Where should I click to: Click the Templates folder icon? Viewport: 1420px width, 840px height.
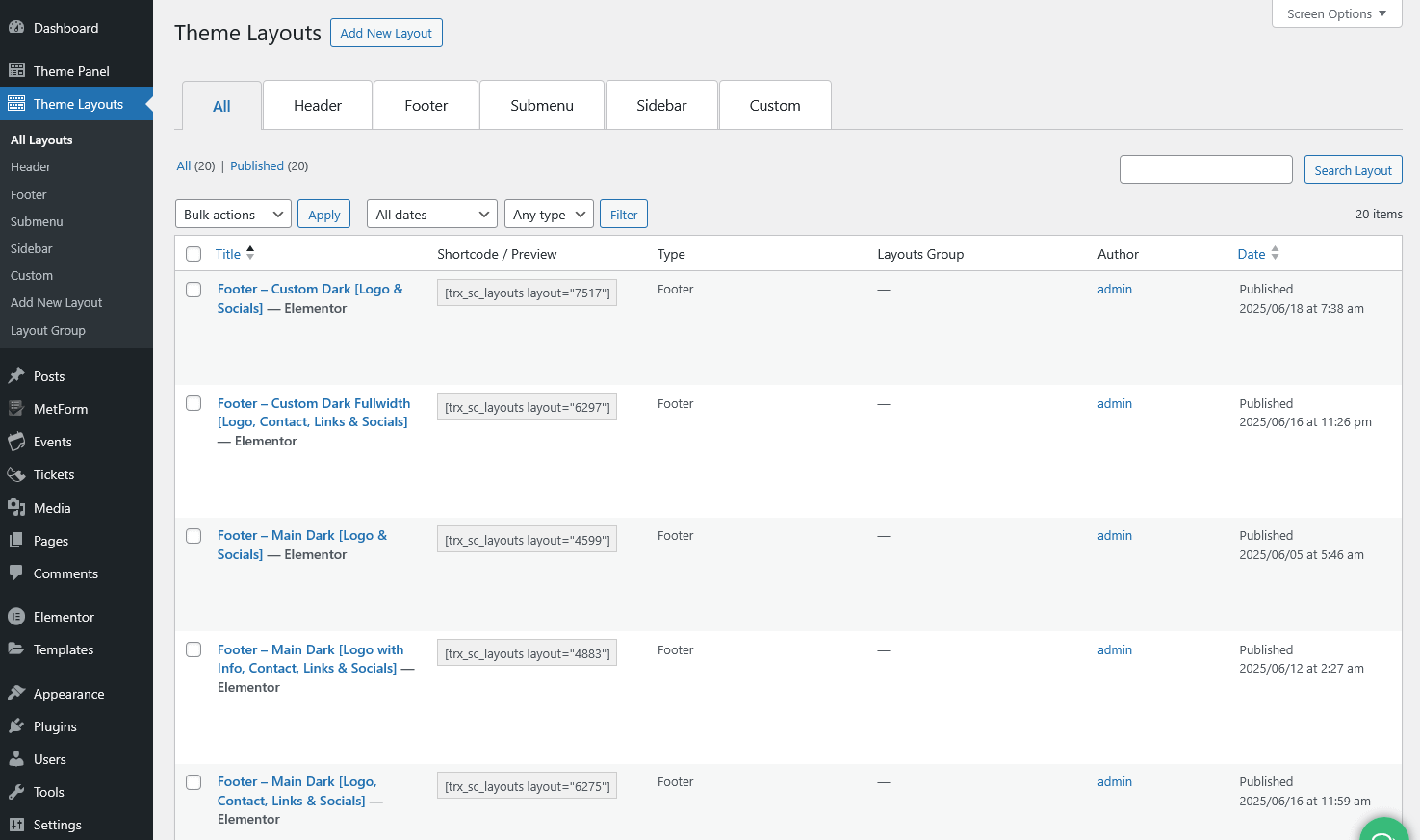16,649
